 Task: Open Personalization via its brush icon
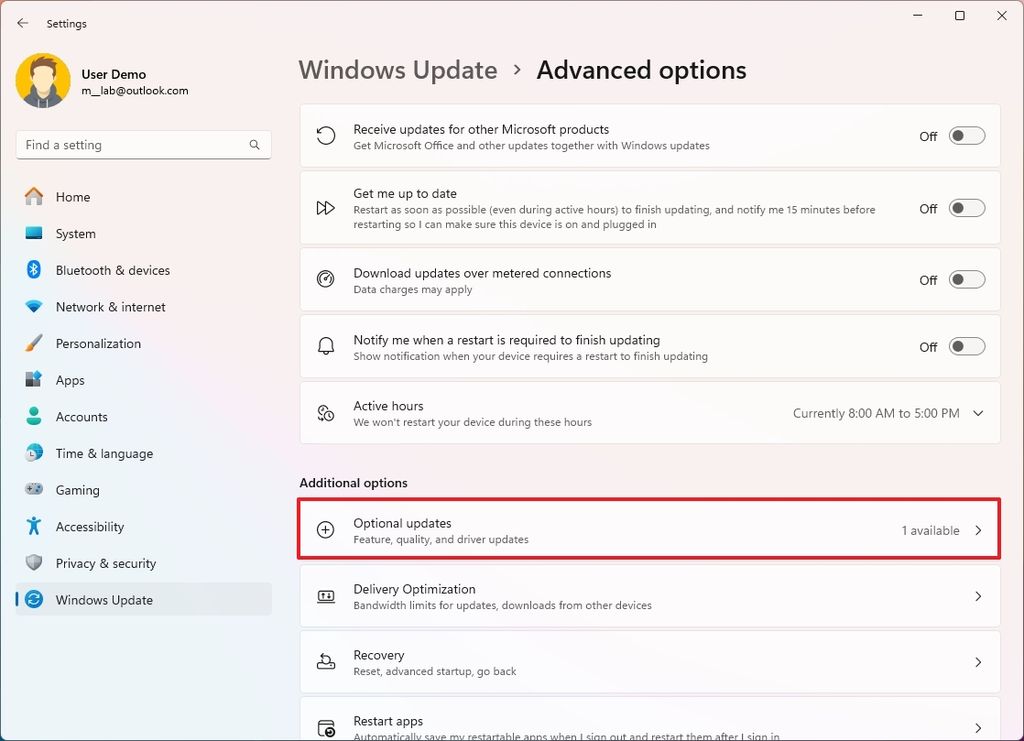pyautogui.click(x=36, y=343)
